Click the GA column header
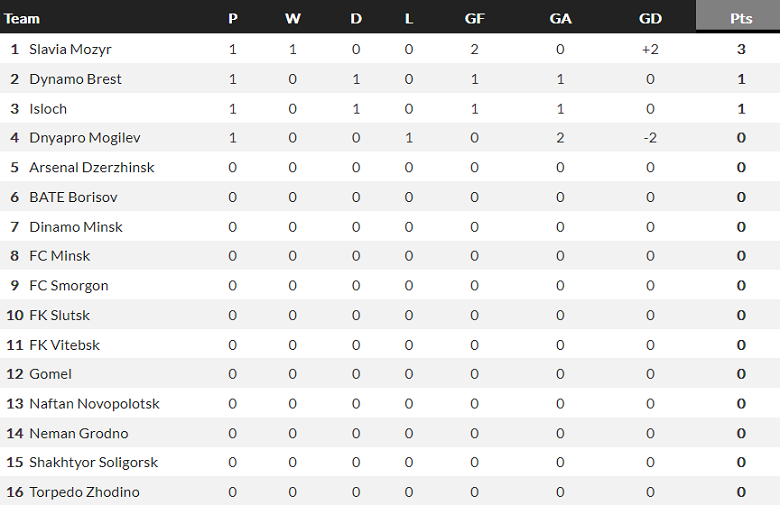This screenshot has width=780, height=505. pos(560,18)
